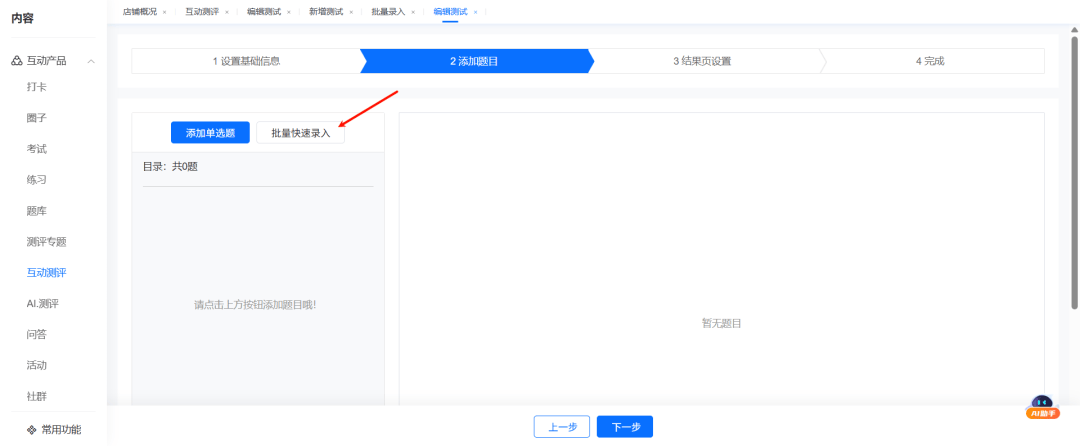Open 测评专题 in the sidebar
This screenshot has width=1080, height=446.
[x=46, y=242]
